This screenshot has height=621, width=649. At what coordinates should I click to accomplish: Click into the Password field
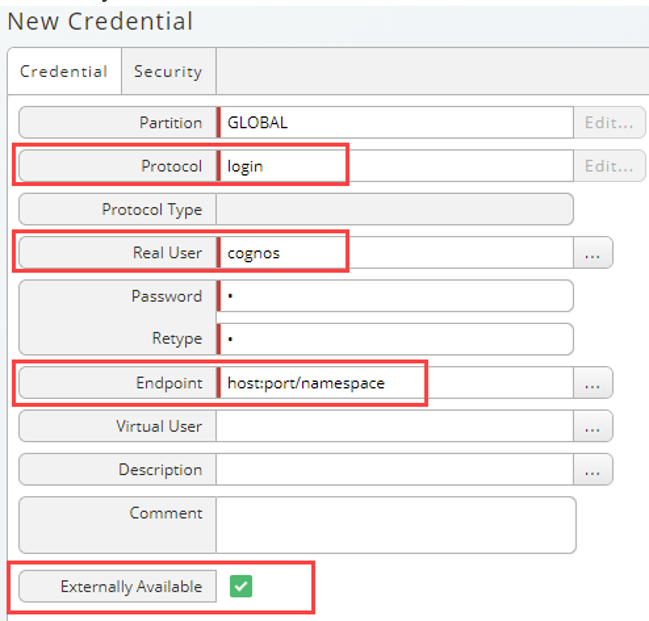tap(395, 296)
